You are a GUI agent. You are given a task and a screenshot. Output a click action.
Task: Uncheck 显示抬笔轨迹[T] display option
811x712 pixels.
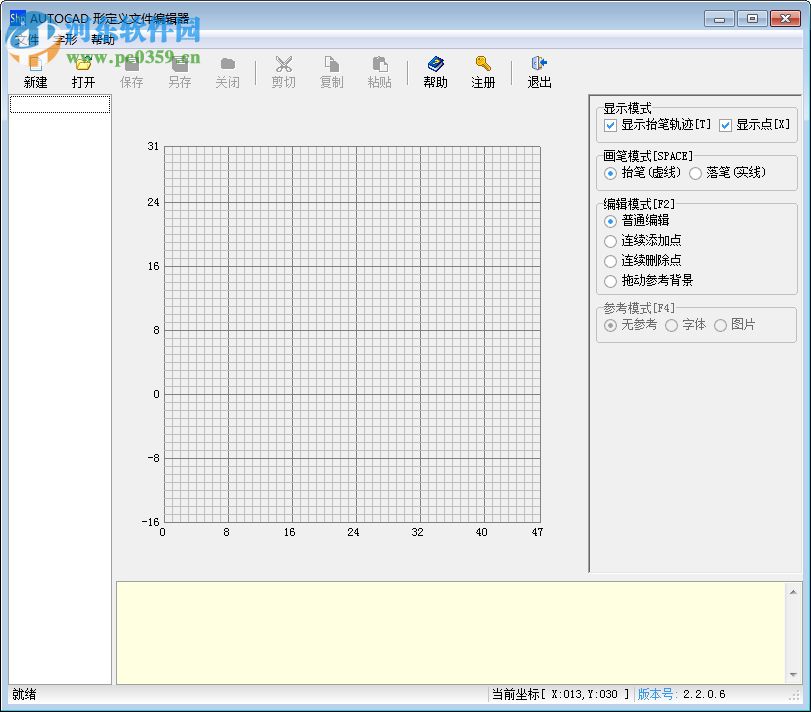pyautogui.click(x=610, y=125)
